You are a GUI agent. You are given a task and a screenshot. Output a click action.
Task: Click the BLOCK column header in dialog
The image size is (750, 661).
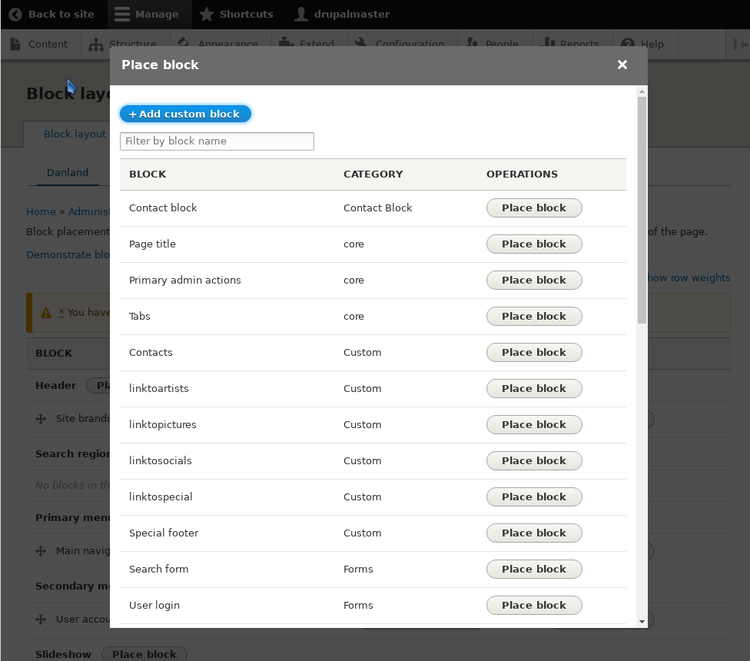pos(147,174)
